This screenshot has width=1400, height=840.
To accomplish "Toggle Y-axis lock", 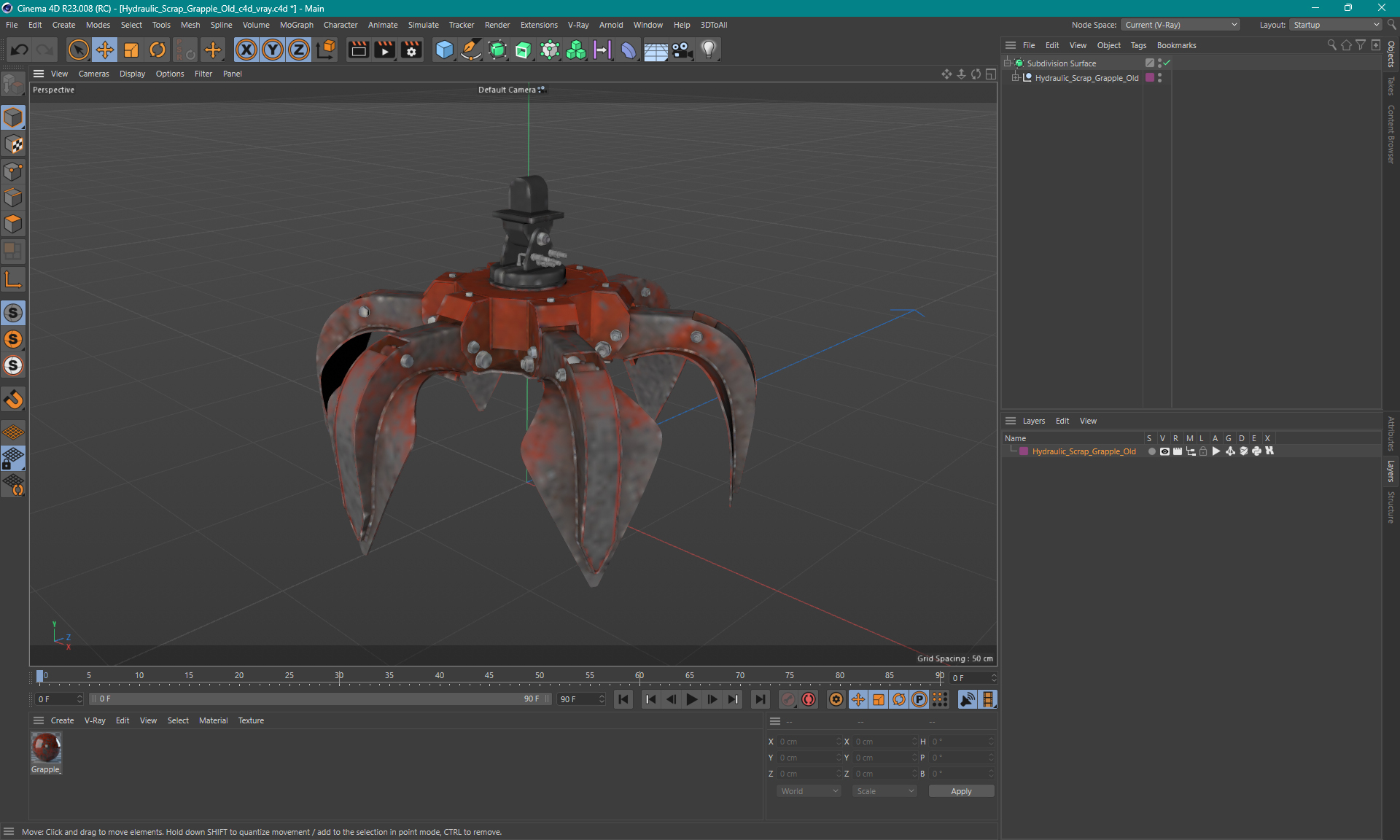I will pos(273,50).
